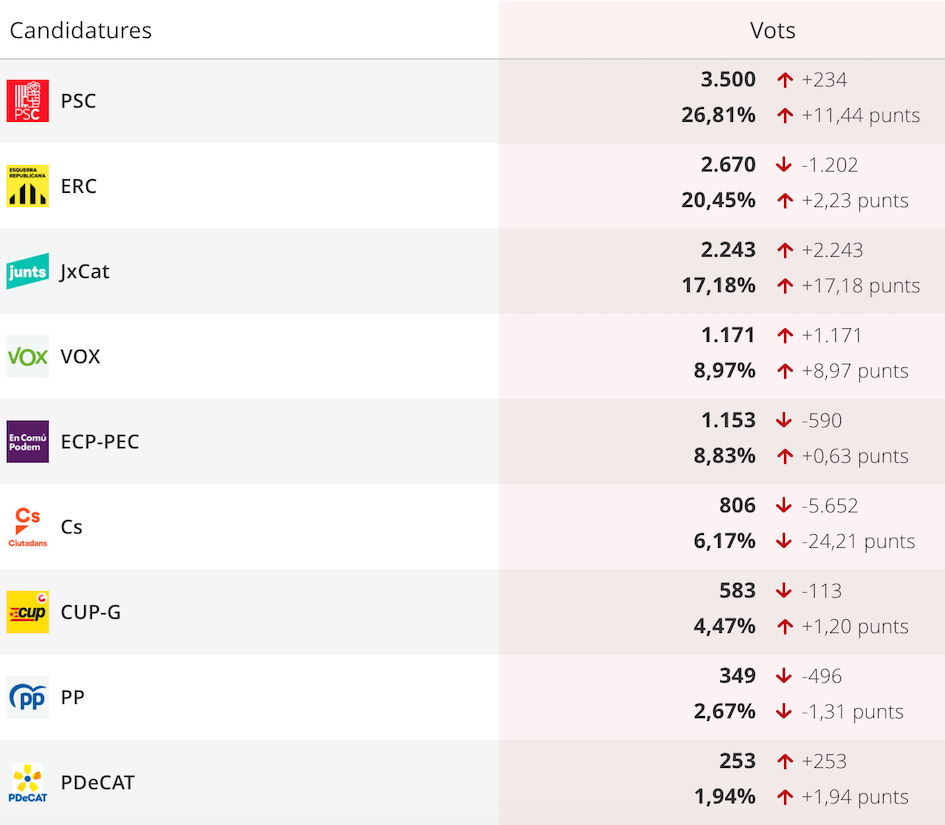The height and width of the screenshot is (825, 945).
Task: Click the down arrow beside -5.652
Action: [784, 505]
